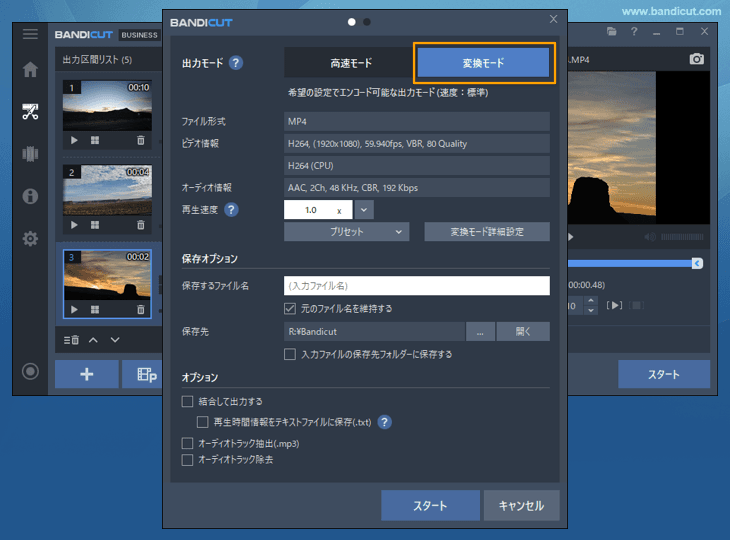Open 変換モード詳細設定 settings
The image size is (730, 540).
click(x=487, y=232)
